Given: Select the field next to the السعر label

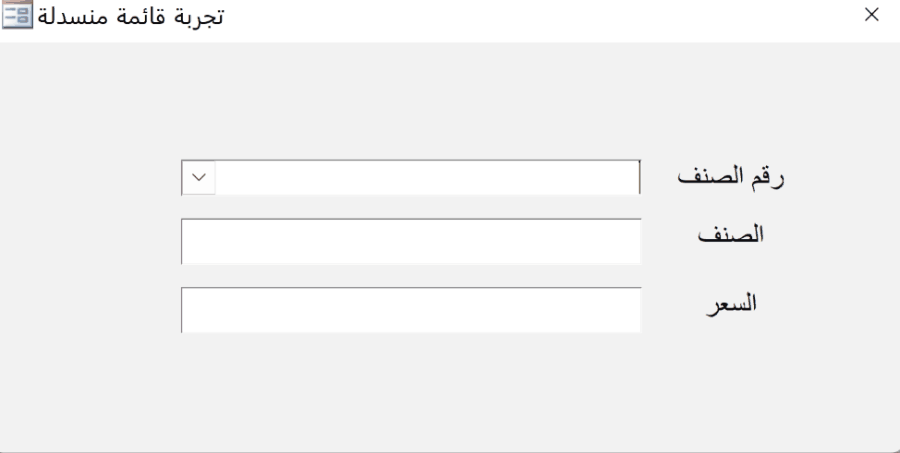Looking at the screenshot, I should point(410,309).
